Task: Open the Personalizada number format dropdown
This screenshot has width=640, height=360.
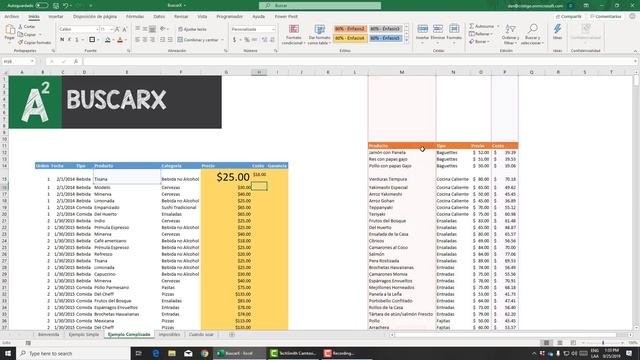Action: (273, 29)
